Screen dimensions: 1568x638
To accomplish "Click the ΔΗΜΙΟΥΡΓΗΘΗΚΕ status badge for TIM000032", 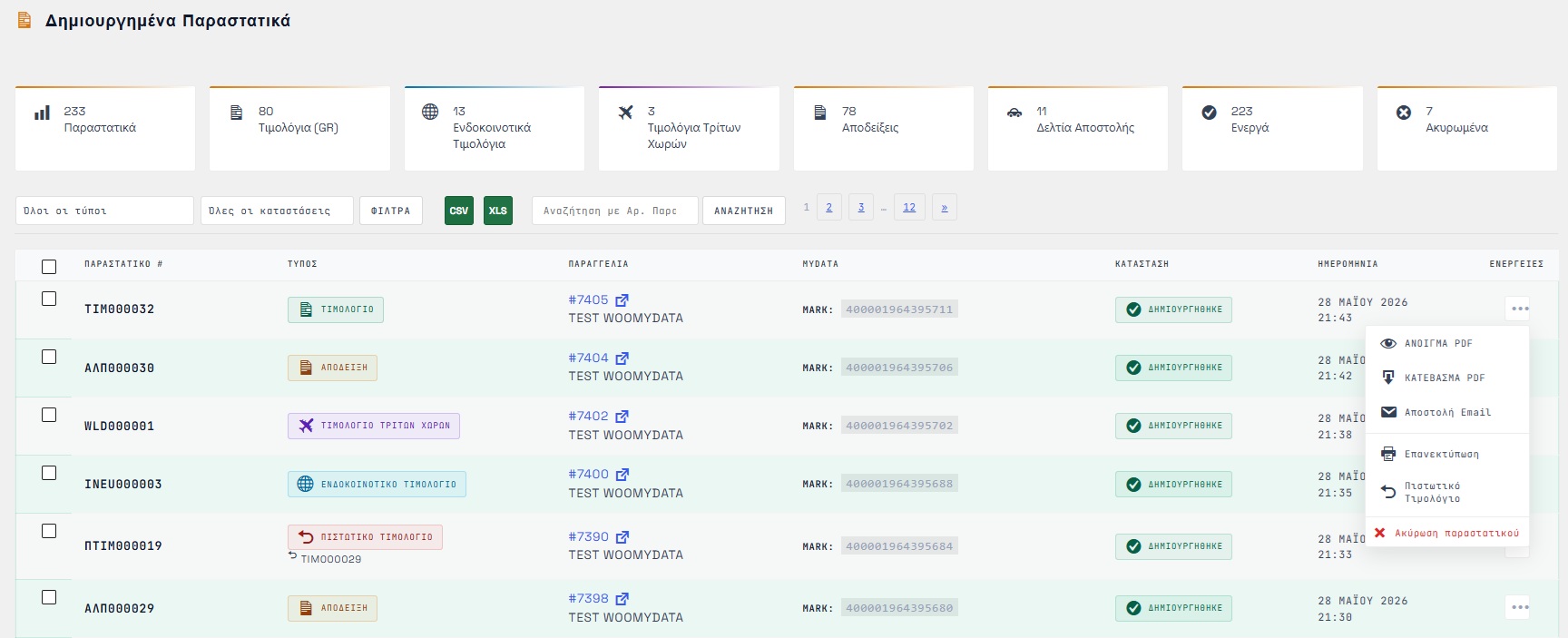I will tap(1173, 309).
